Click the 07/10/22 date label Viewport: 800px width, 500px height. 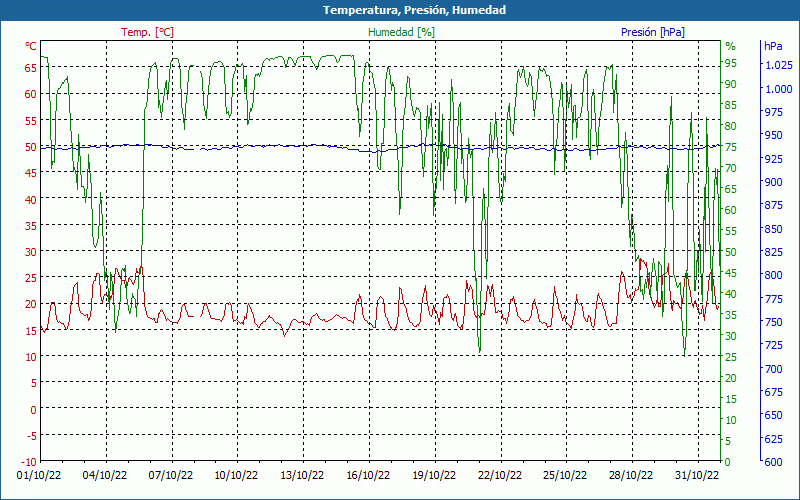(171, 476)
